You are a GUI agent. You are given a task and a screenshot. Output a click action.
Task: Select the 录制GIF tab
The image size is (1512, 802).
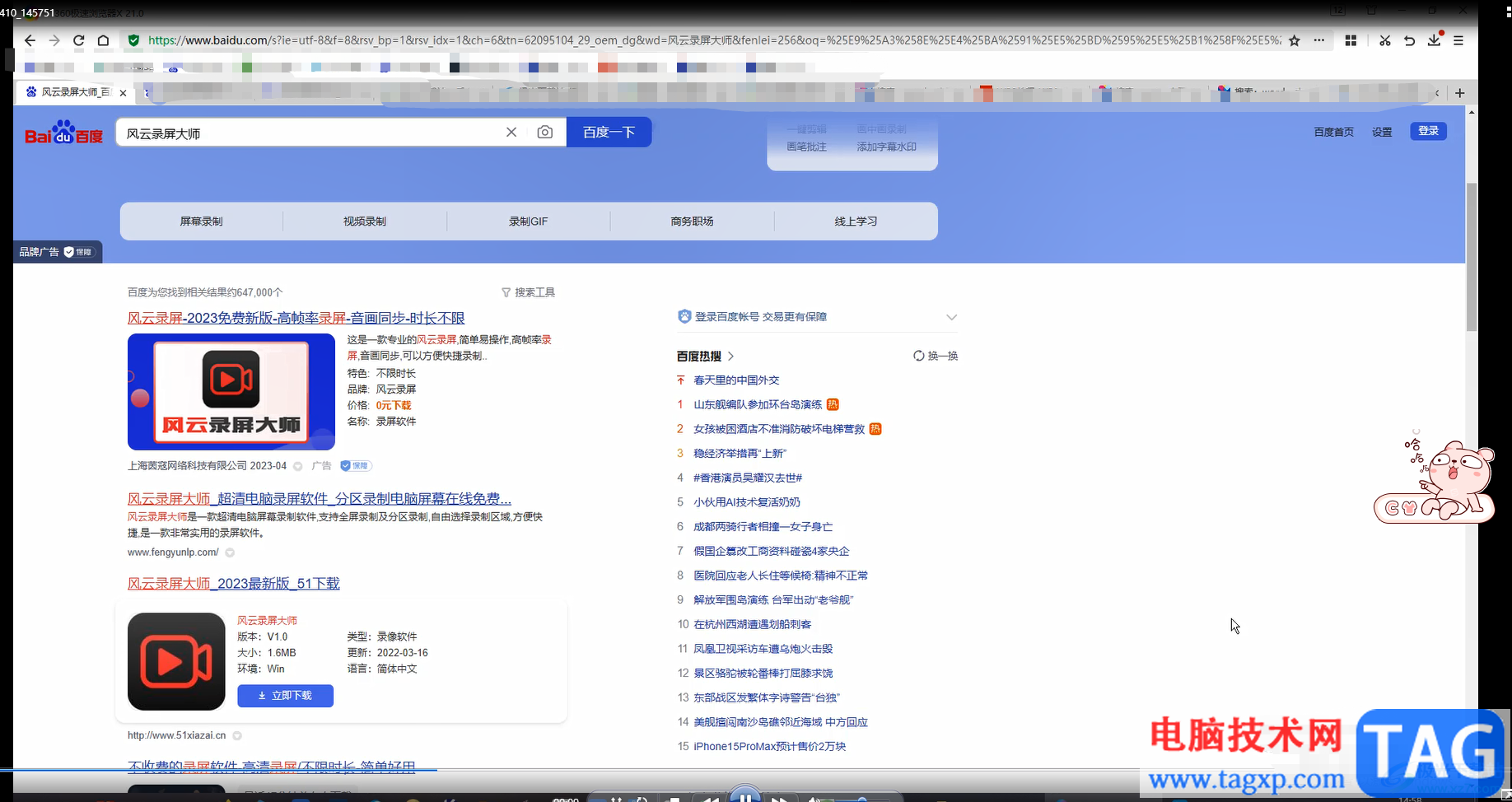(529, 221)
